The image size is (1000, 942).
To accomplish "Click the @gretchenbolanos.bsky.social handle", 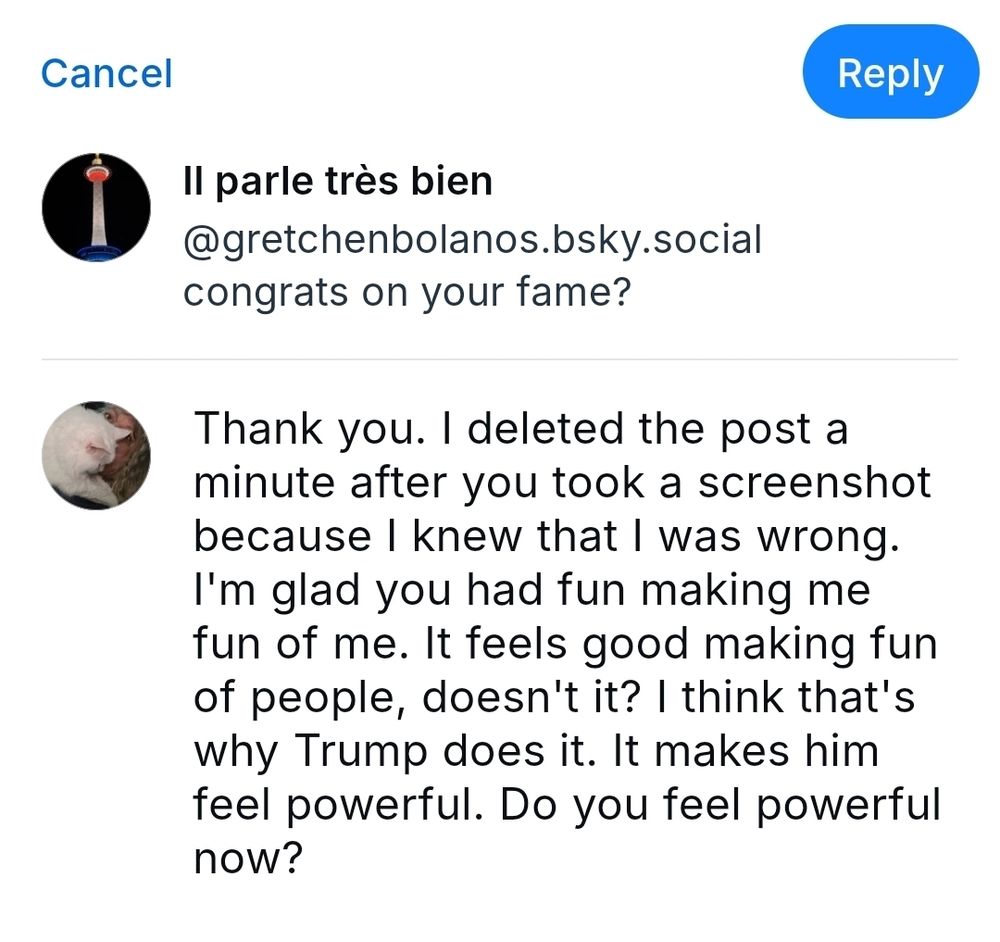I will (473, 240).
